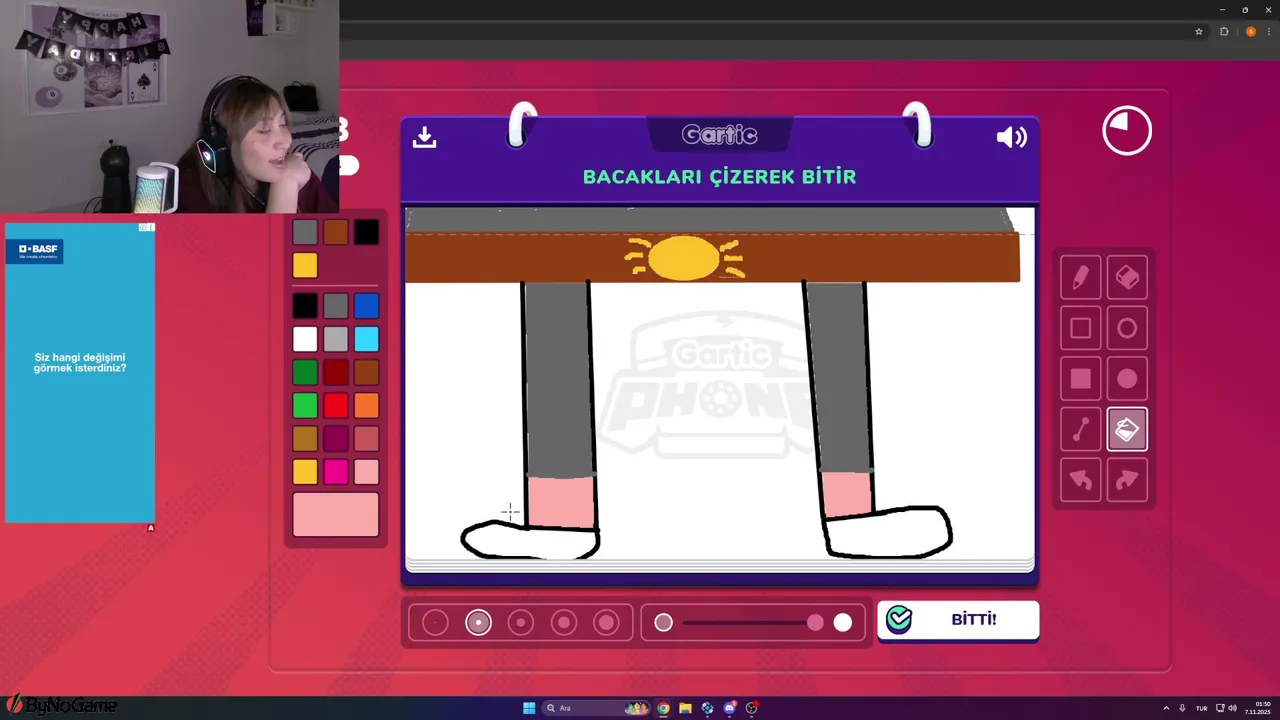Pick the recent yellow swatch above the divider
1280x720 pixels.
tap(305, 265)
